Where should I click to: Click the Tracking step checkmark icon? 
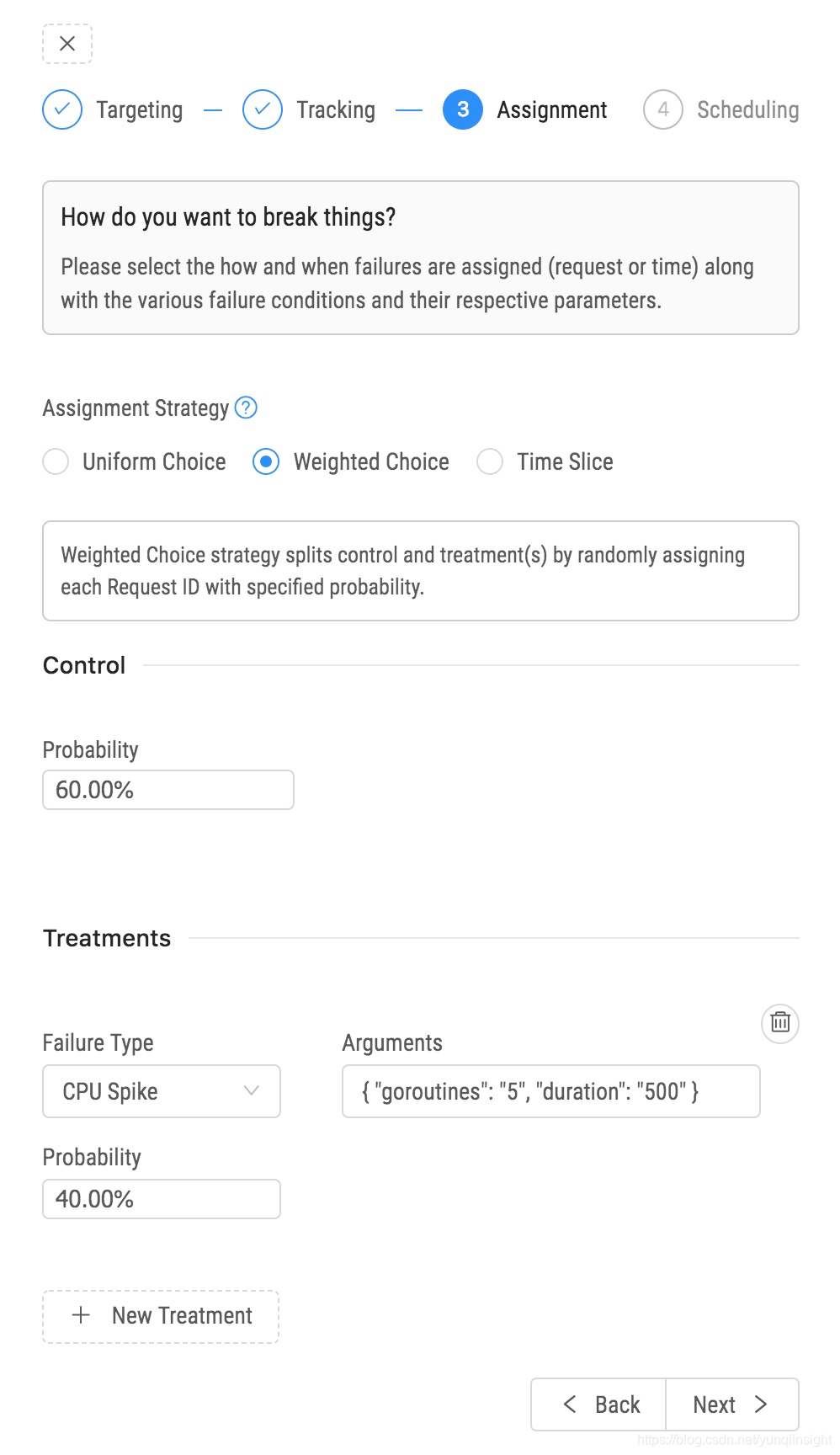pos(263,109)
